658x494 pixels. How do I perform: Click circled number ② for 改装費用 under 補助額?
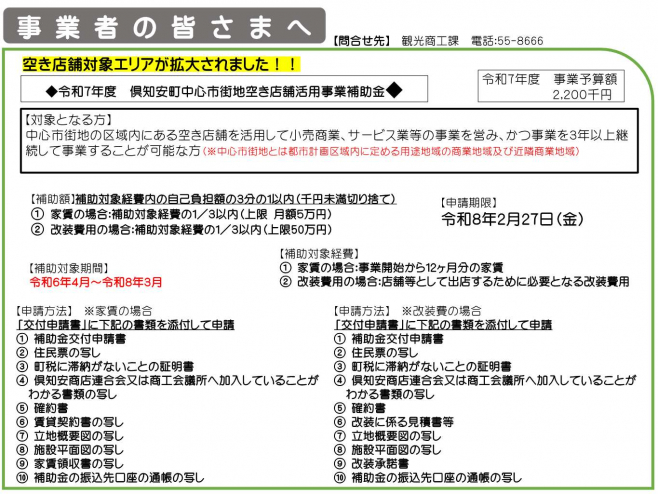pos(37,228)
